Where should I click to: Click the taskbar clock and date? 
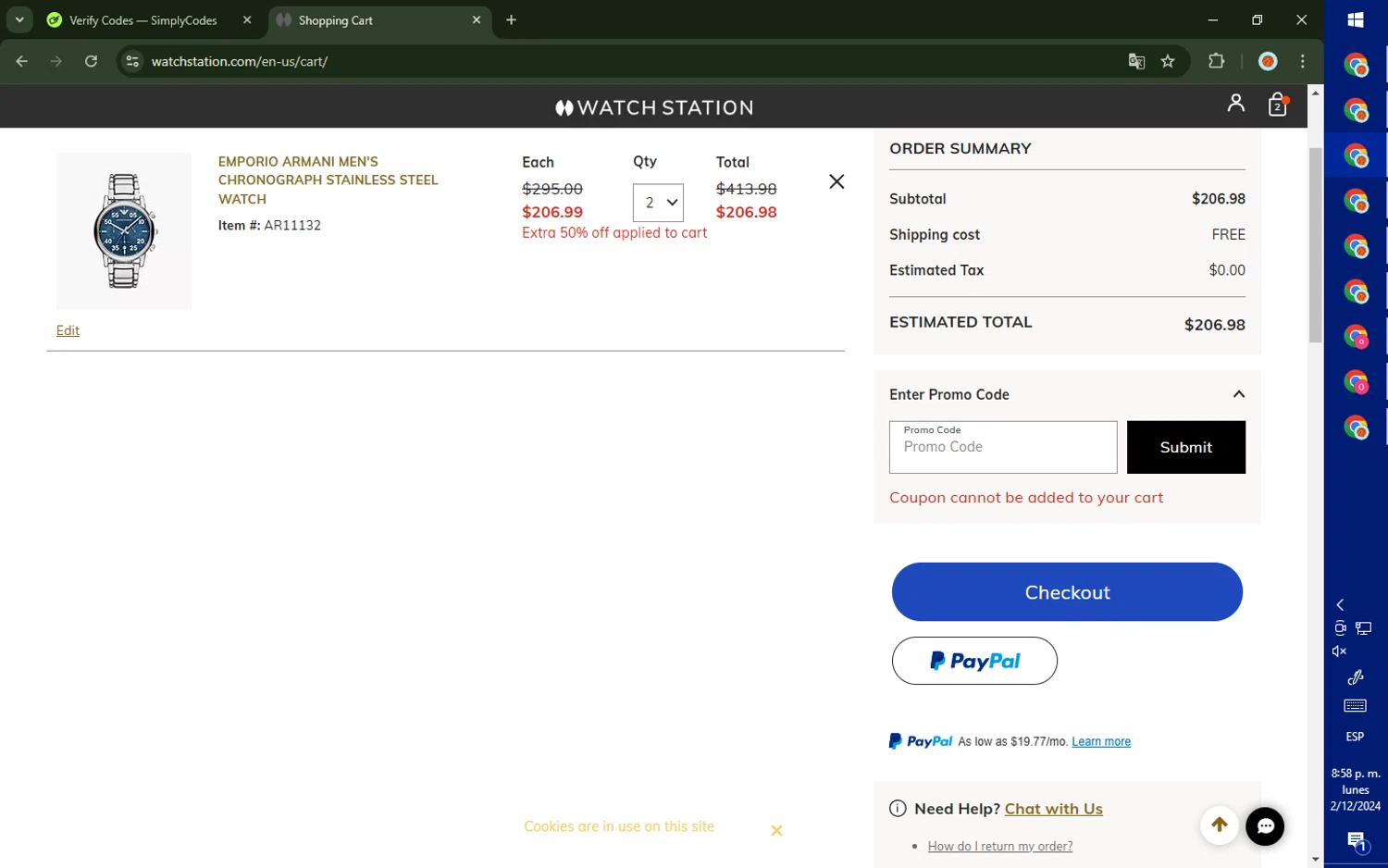[1356, 789]
